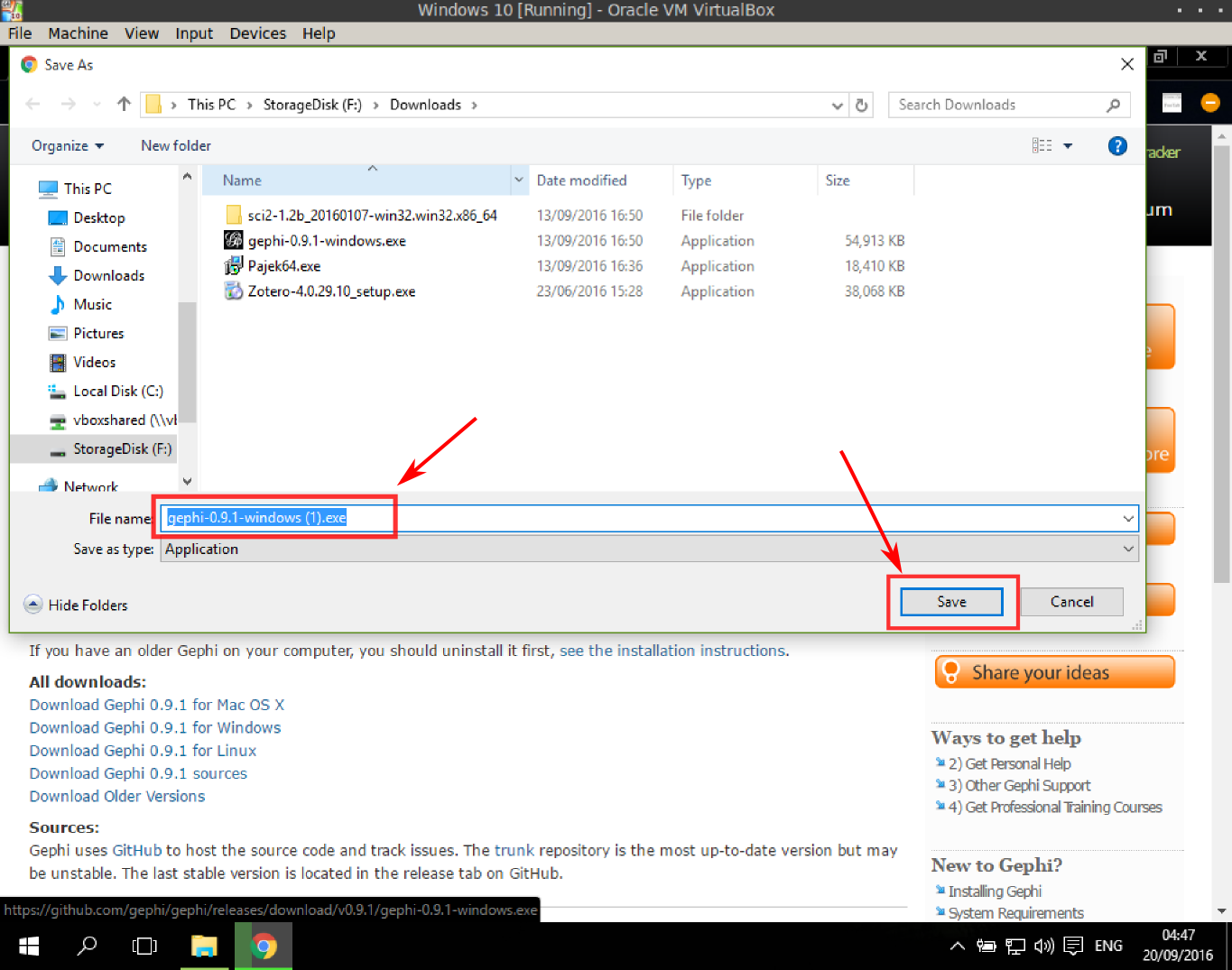Click the Forward arrow in Save As dialog

pos(69,105)
